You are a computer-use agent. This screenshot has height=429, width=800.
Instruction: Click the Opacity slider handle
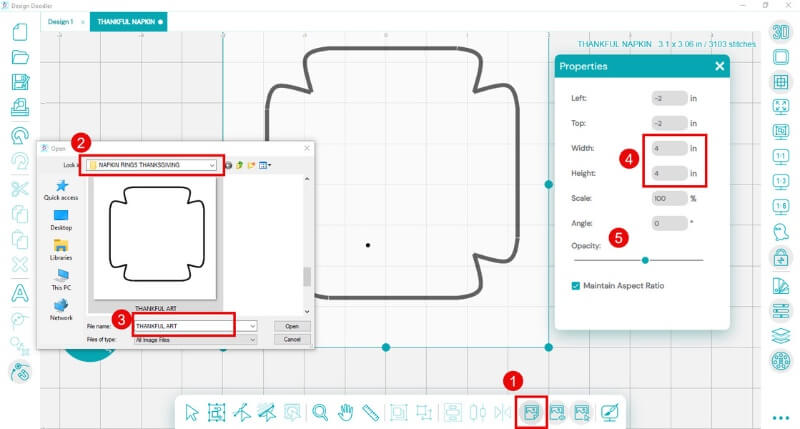point(645,260)
